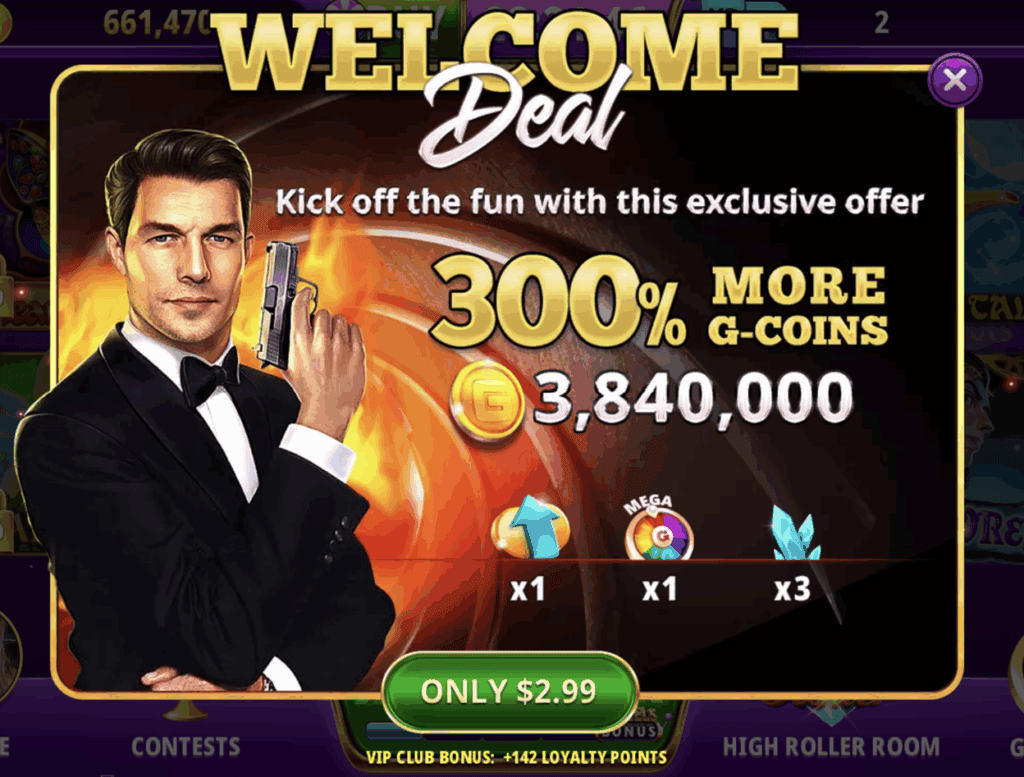Click the 3,840,000 G-coins amount
The width and height of the screenshot is (1024, 777).
693,398
